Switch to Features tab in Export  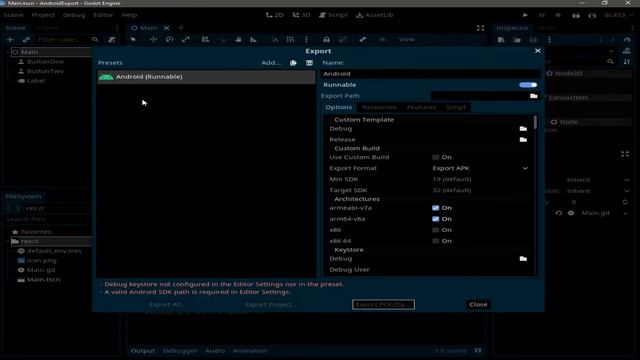421,107
